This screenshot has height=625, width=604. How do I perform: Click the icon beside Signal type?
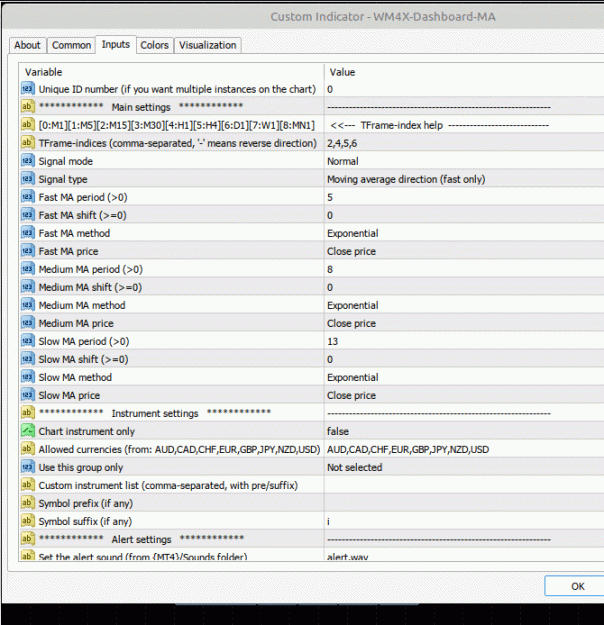click(28, 179)
